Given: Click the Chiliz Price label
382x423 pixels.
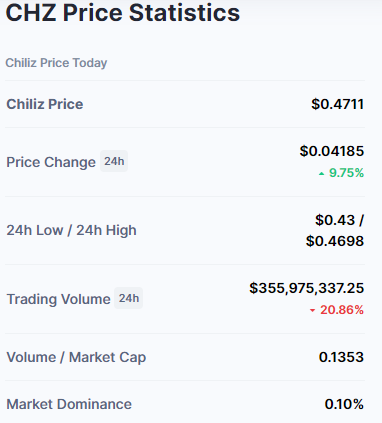Looking at the screenshot, I should (45, 104).
